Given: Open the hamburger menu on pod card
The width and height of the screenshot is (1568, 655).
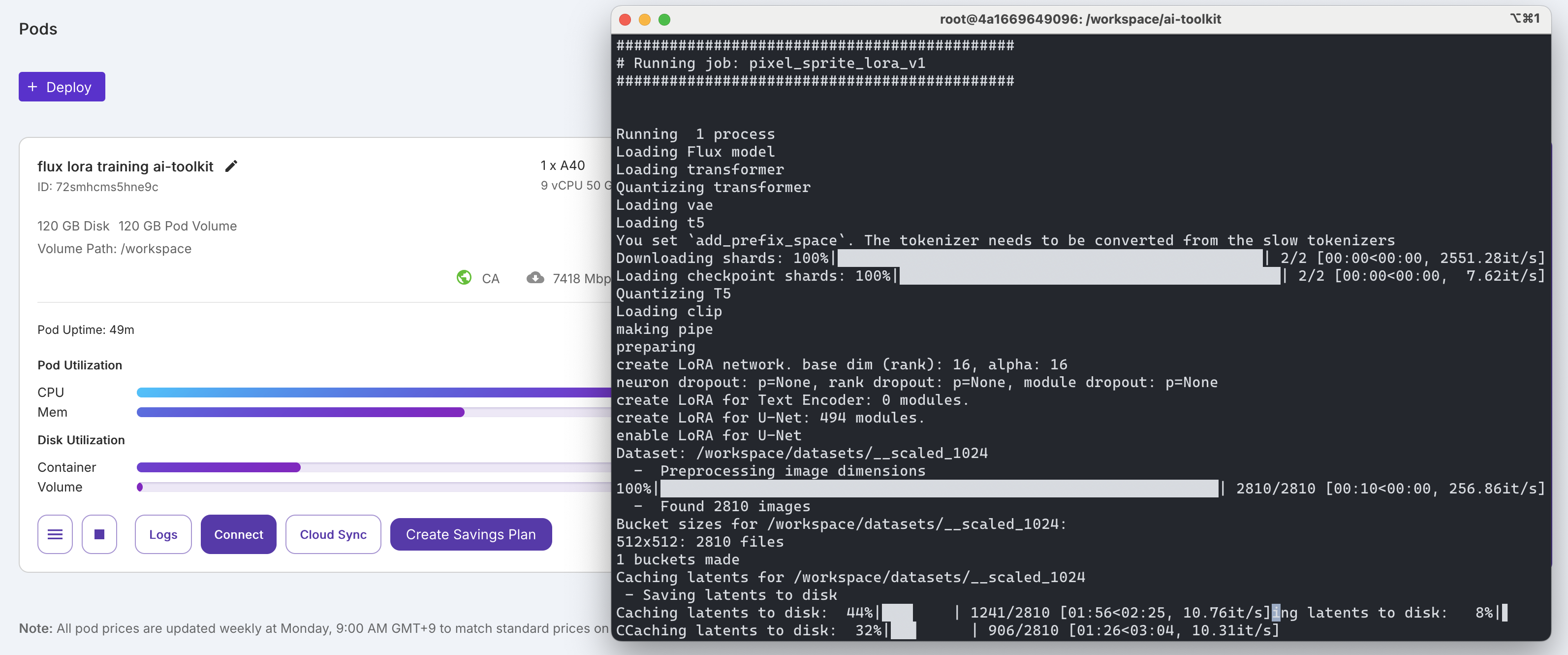Looking at the screenshot, I should pyautogui.click(x=55, y=534).
